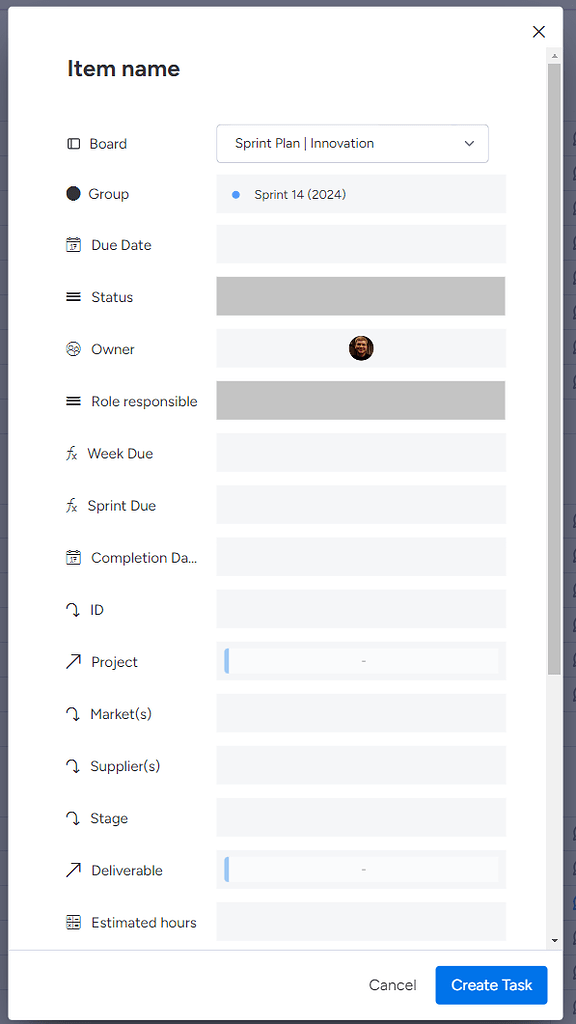576x1024 pixels.
Task: Expand the Project connected item selector
Action: pos(360,661)
